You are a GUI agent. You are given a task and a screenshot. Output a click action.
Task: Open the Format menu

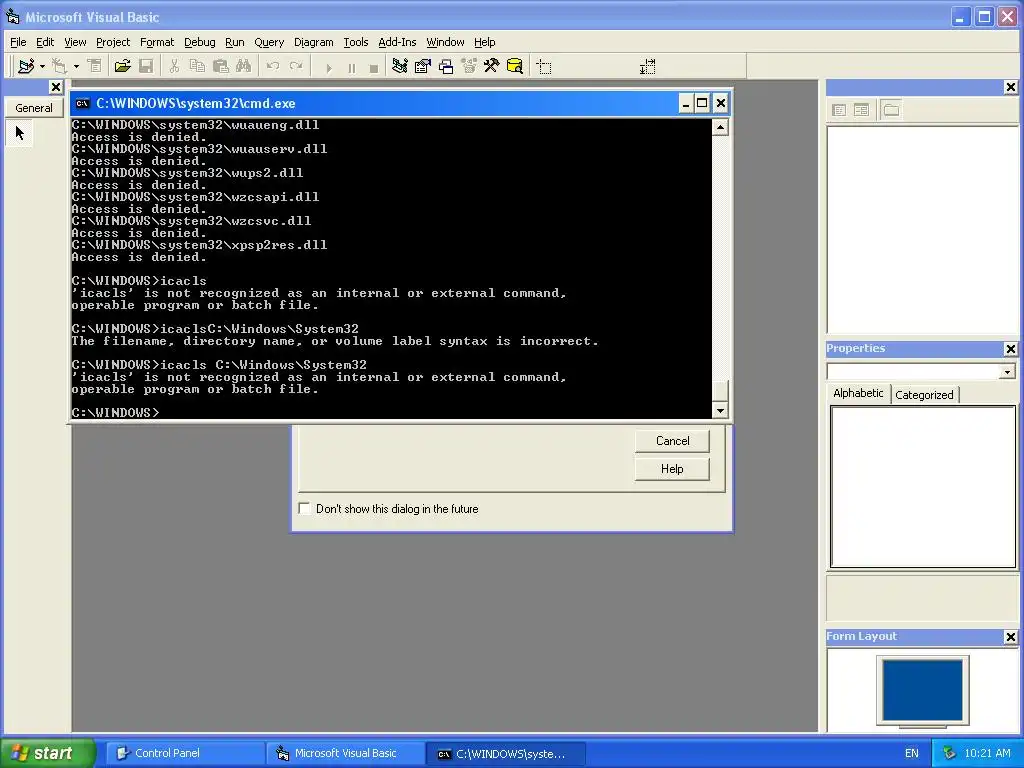point(157,42)
